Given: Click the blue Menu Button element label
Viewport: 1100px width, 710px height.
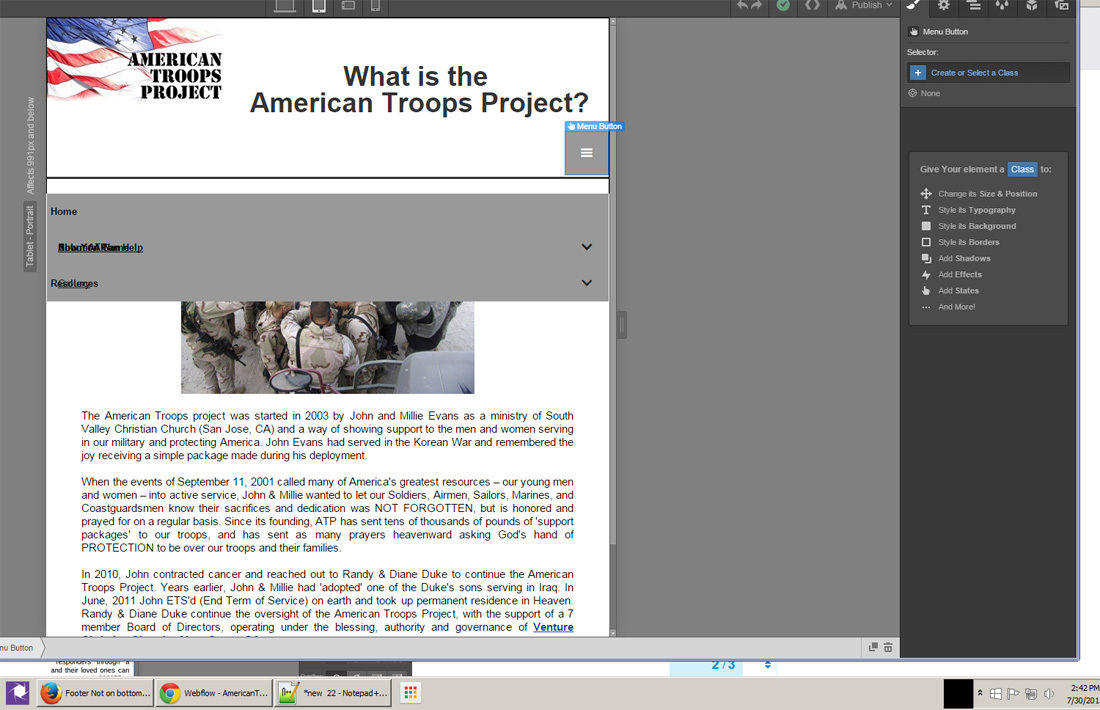Looking at the screenshot, I should pos(594,126).
